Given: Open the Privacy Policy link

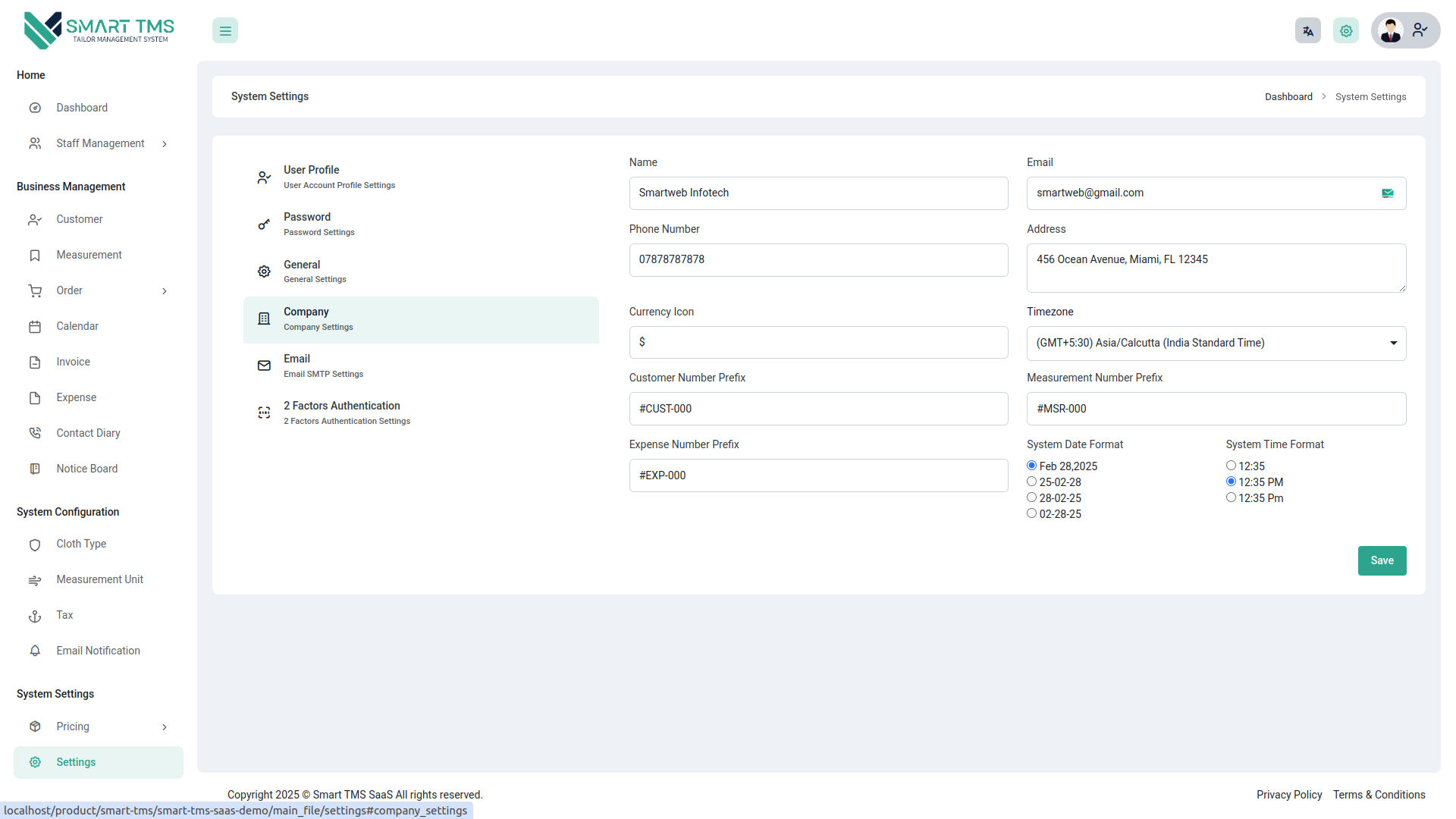Looking at the screenshot, I should pyautogui.click(x=1288, y=795).
